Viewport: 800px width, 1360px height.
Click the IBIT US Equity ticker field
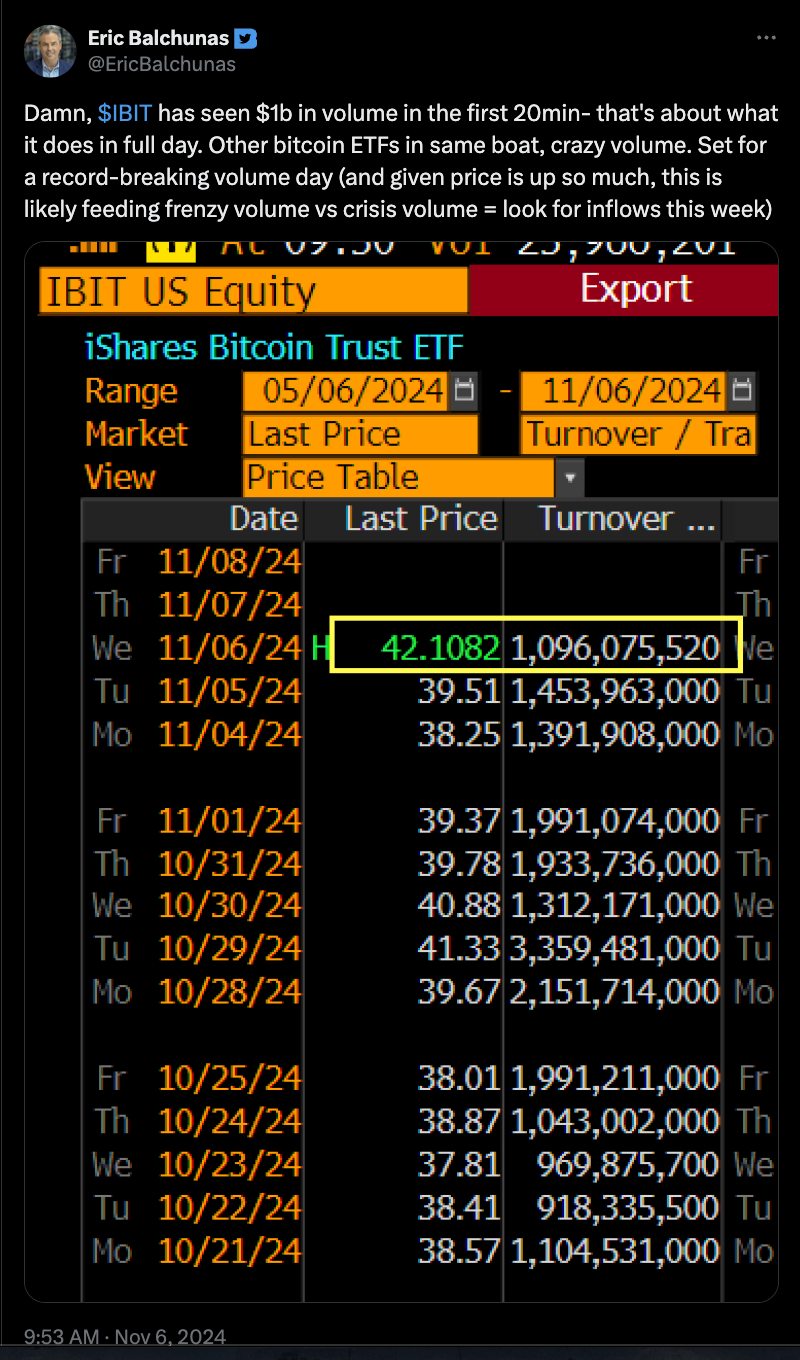tap(253, 292)
